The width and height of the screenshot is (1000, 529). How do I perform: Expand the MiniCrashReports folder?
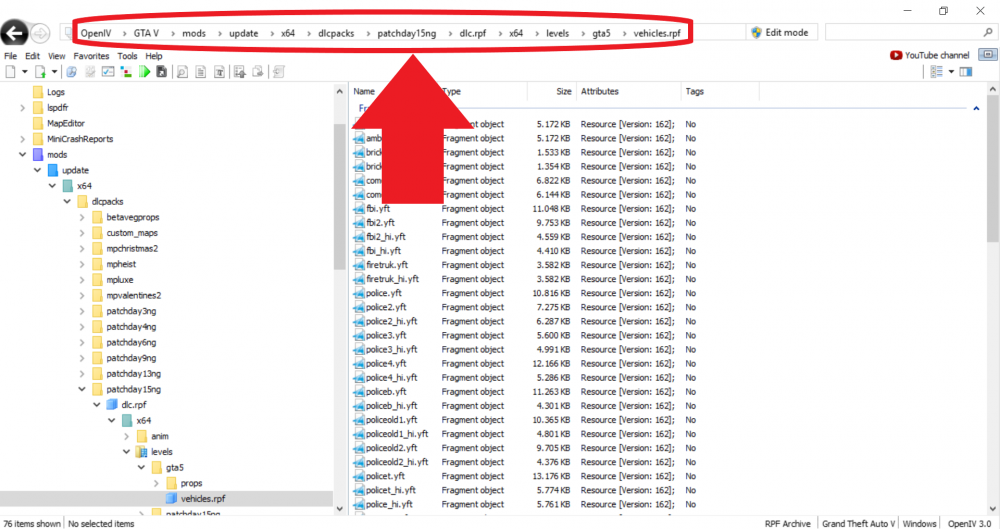click(22, 139)
